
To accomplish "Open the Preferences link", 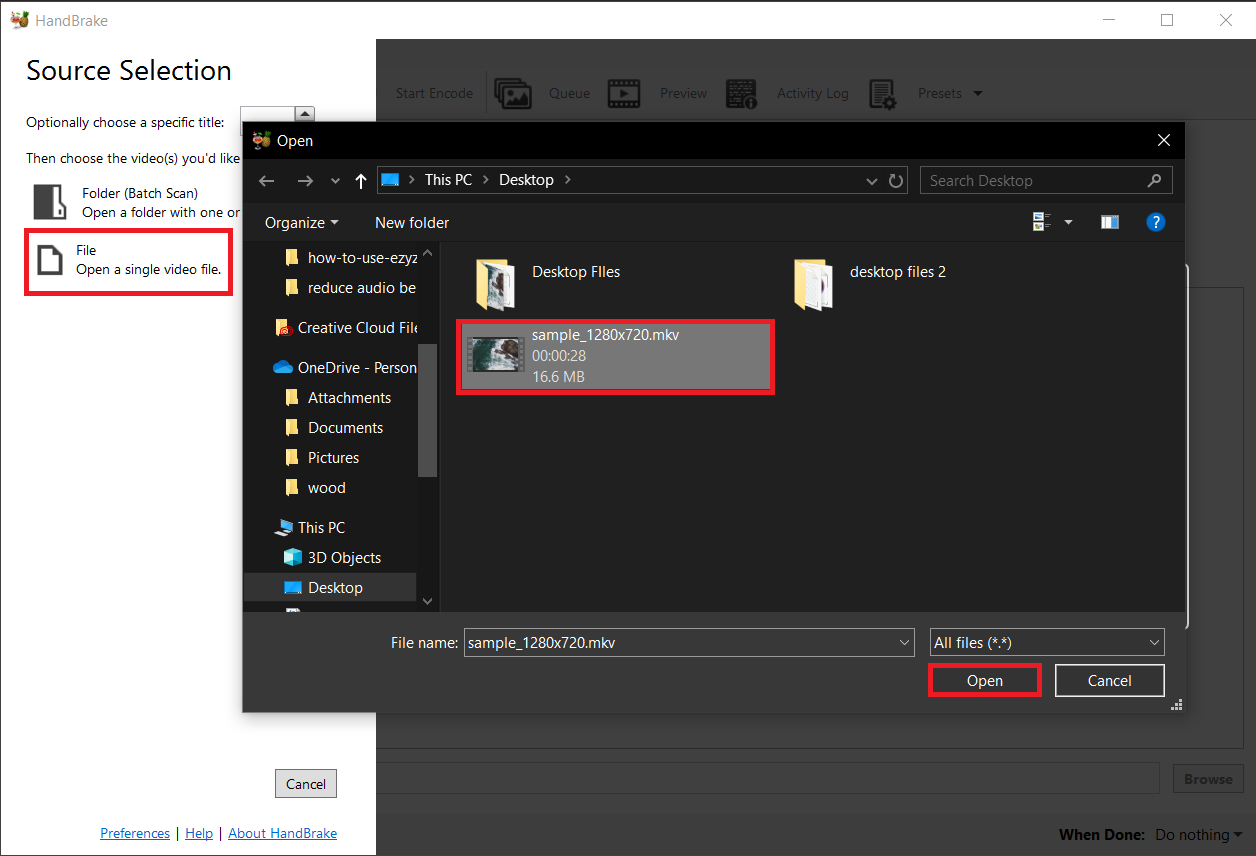I will coord(135,833).
